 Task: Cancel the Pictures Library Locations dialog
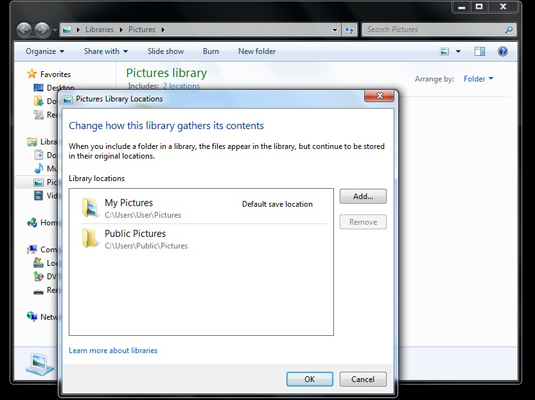click(363, 379)
